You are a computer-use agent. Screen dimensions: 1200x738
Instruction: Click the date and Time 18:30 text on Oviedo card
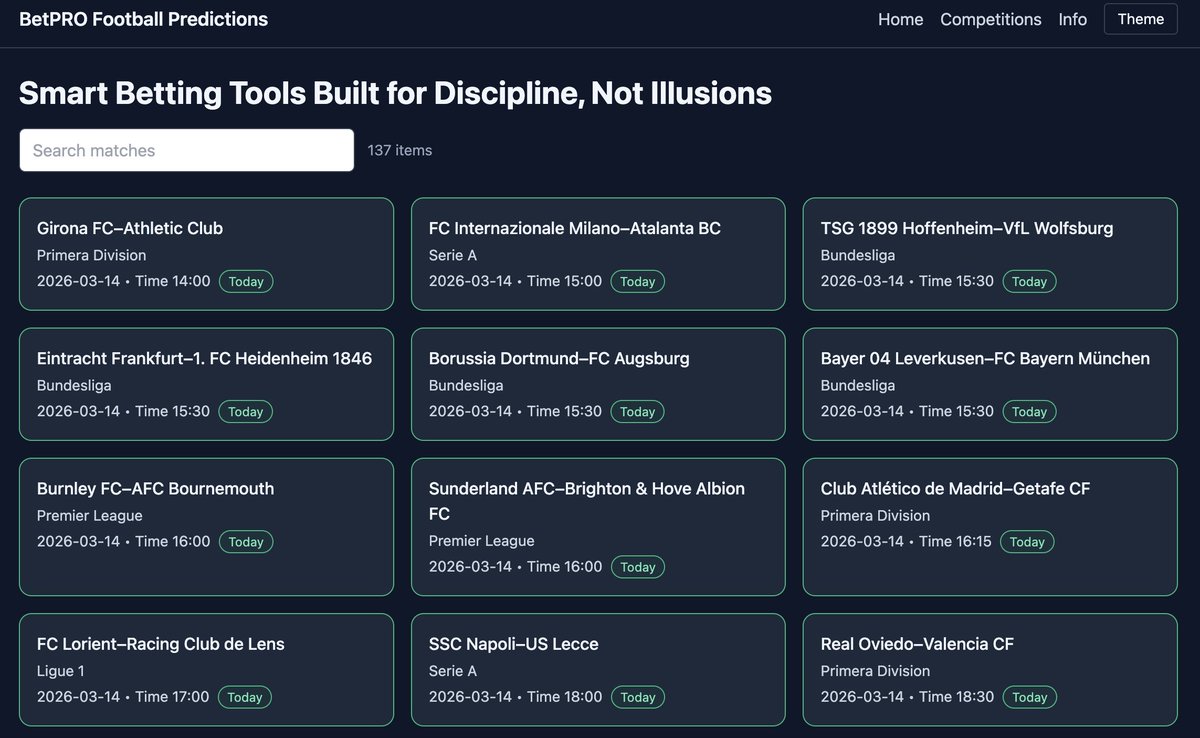908,696
